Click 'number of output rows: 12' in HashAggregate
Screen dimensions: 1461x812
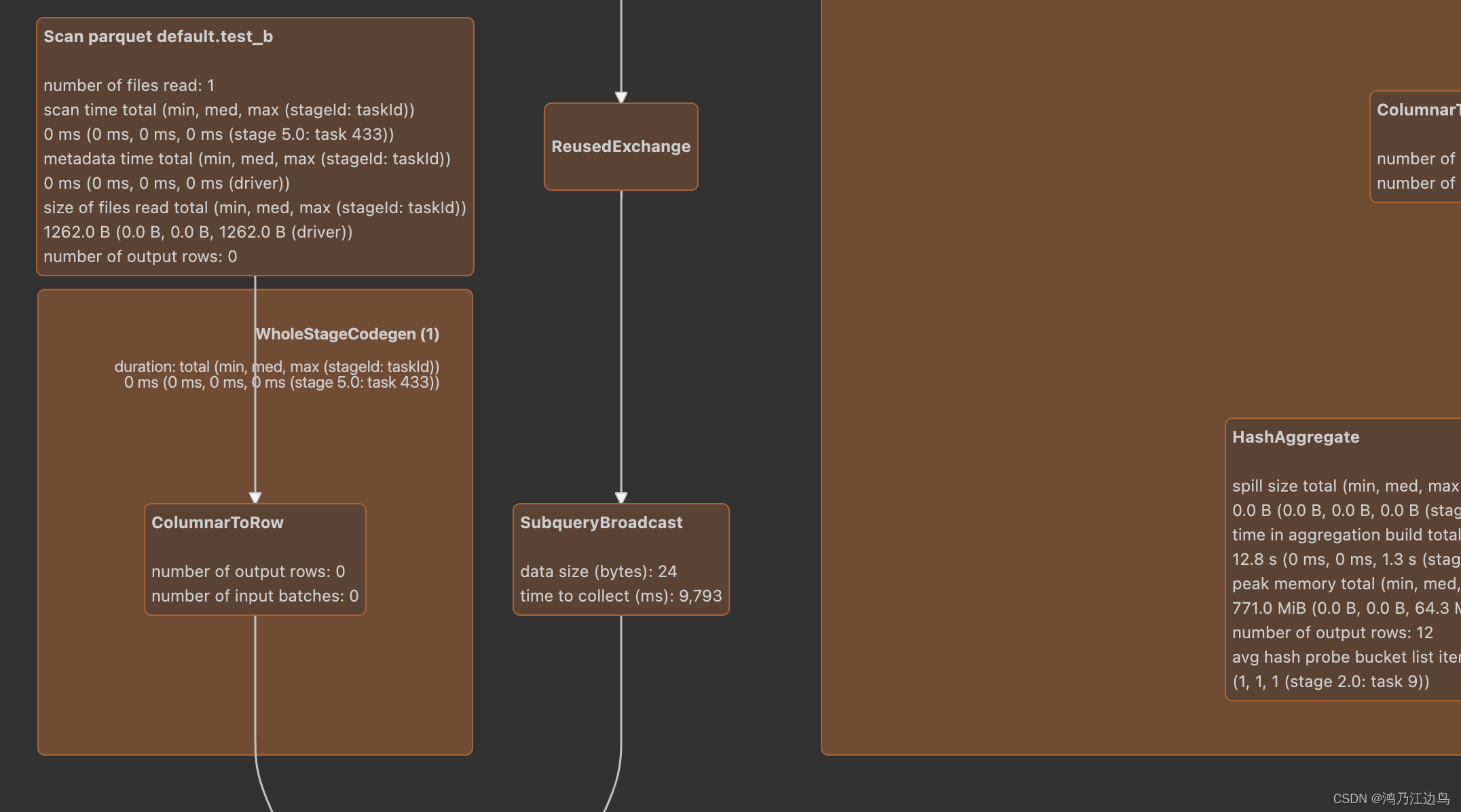click(x=1332, y=633)
